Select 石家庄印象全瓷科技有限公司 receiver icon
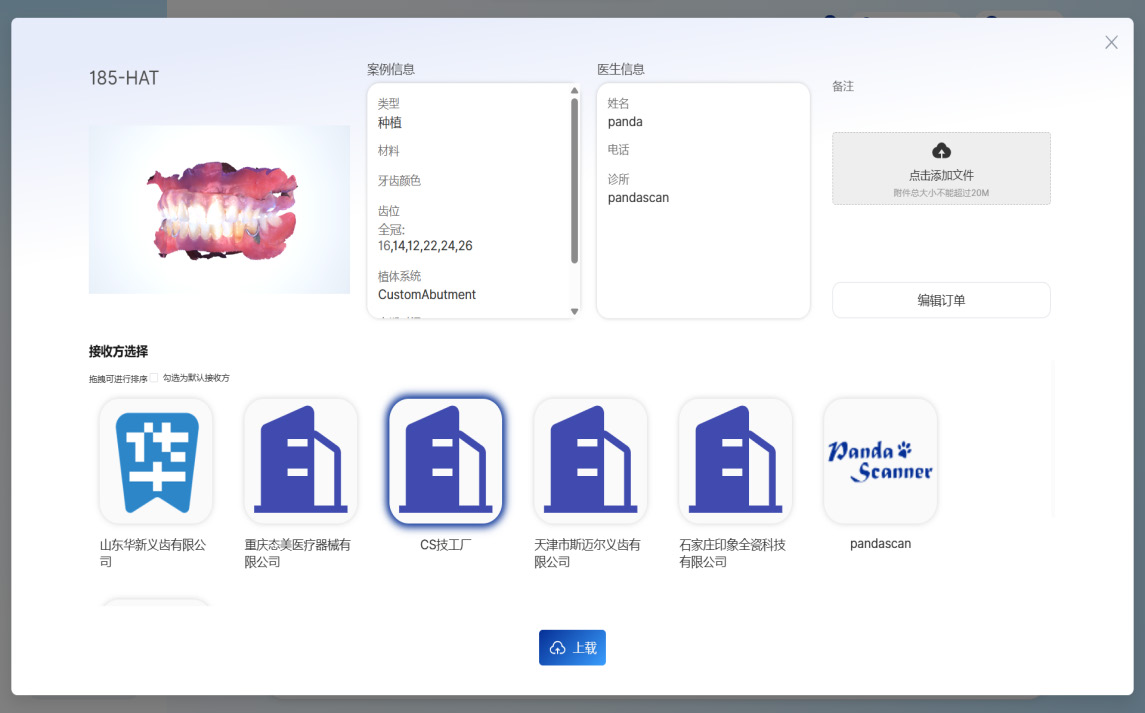This screenshot has height=713, width=1145. (x=735, y=461)
